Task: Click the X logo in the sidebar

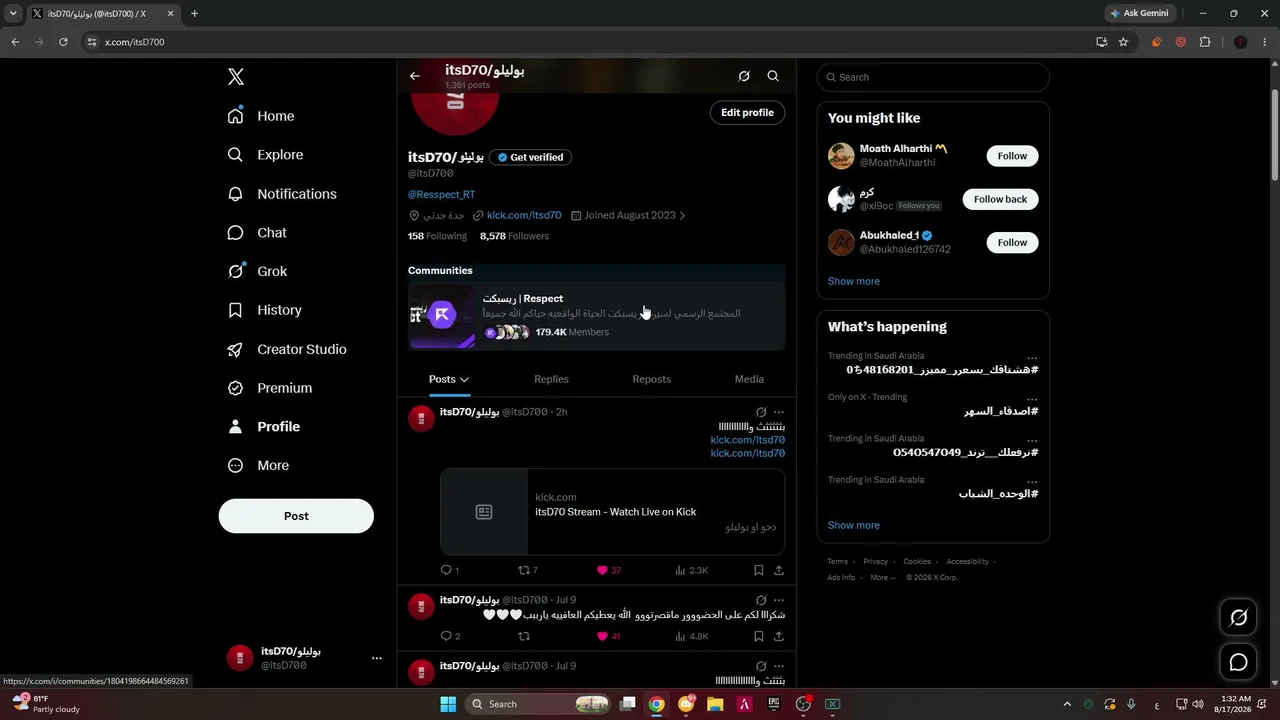Action: (x=235, y=77)
